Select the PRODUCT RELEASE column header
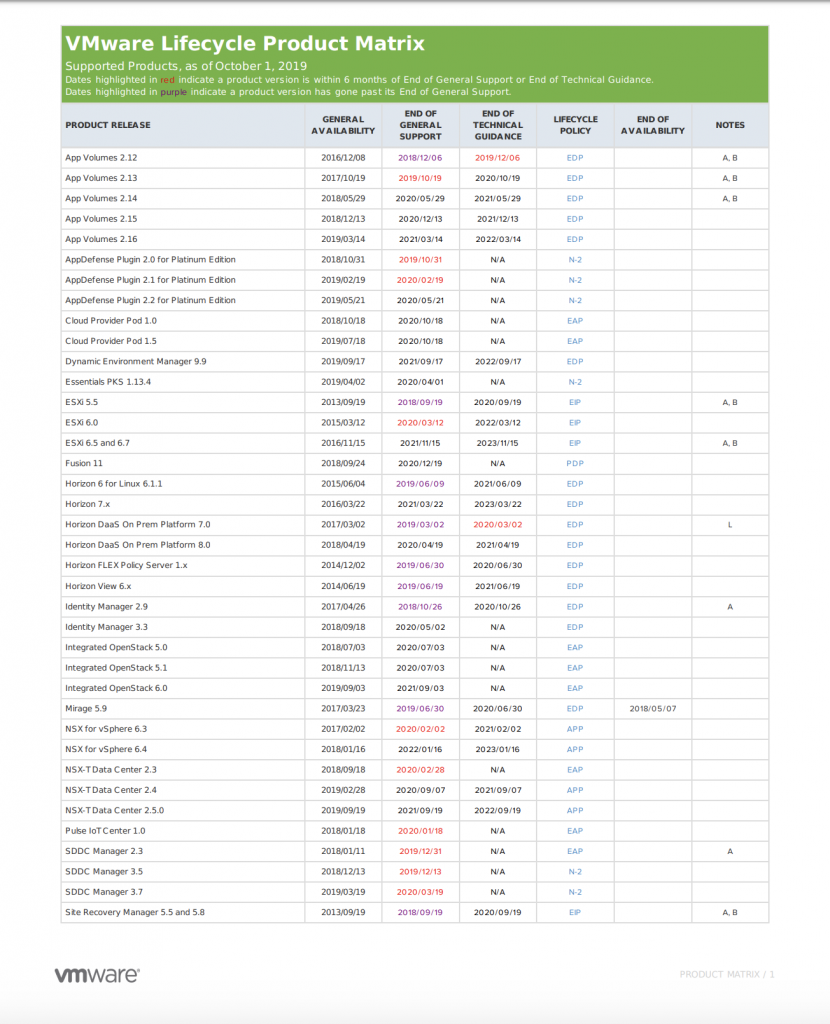 click(x=110, y=124)
